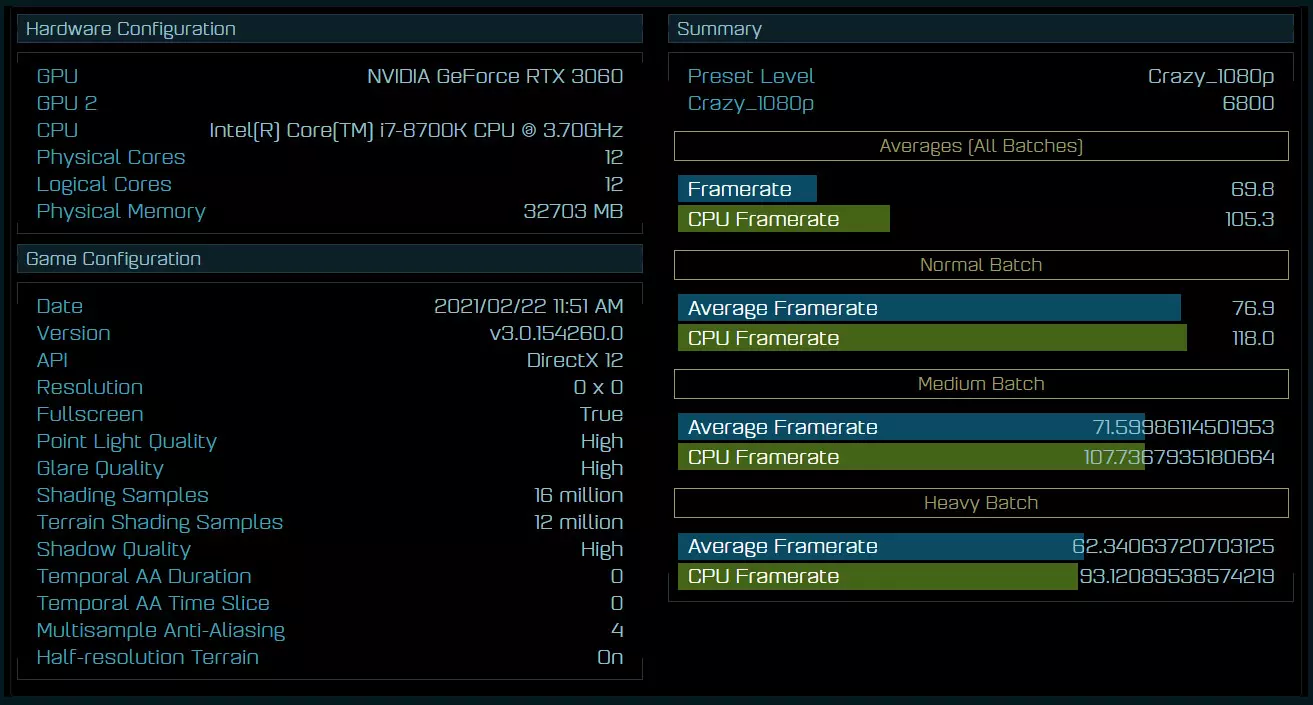Click the Summary panel header
The width and height of the screenshot is (1313, 705).
981,29
